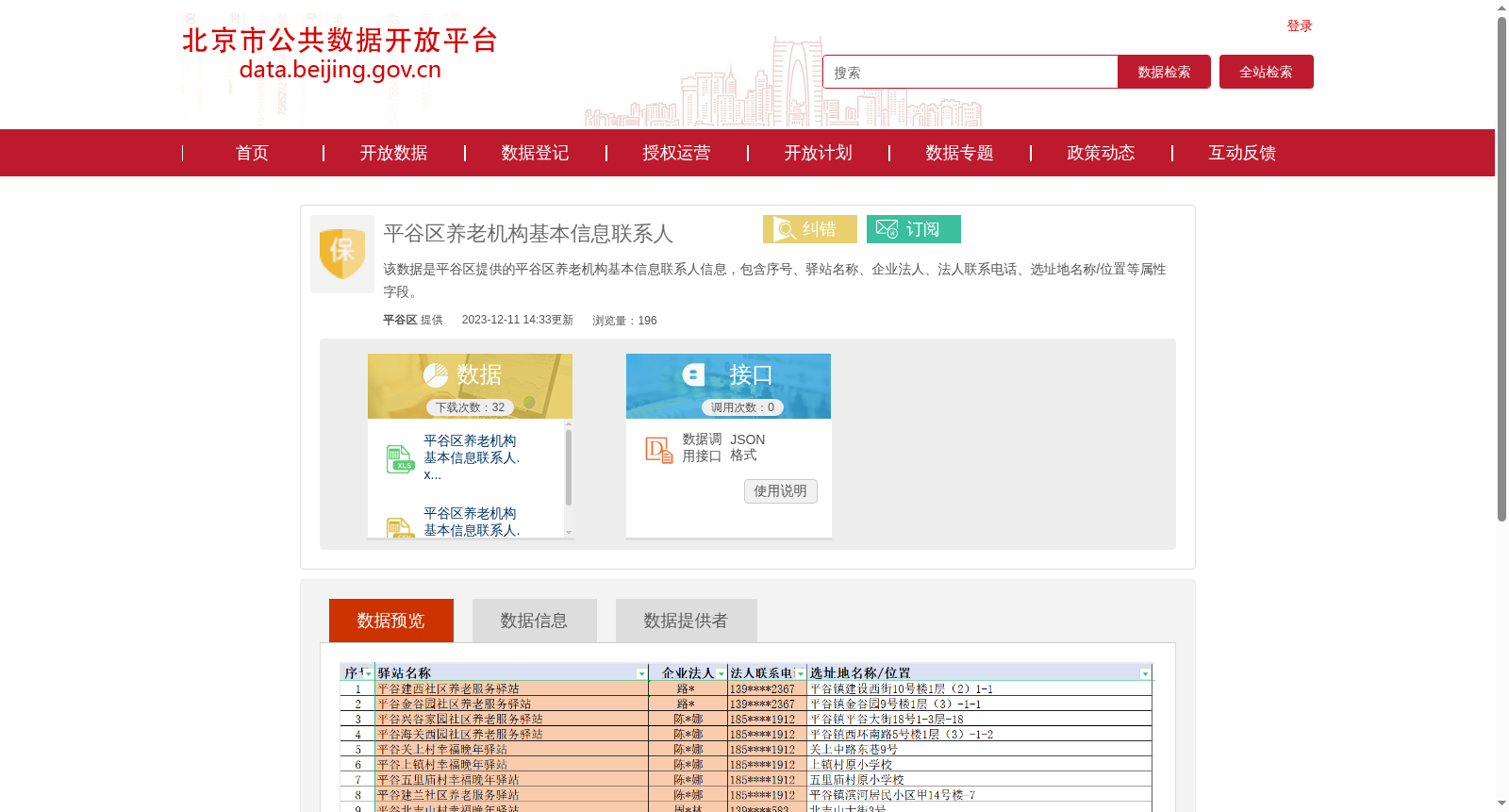Open the 开放计划 menu item

coord(818,153)
